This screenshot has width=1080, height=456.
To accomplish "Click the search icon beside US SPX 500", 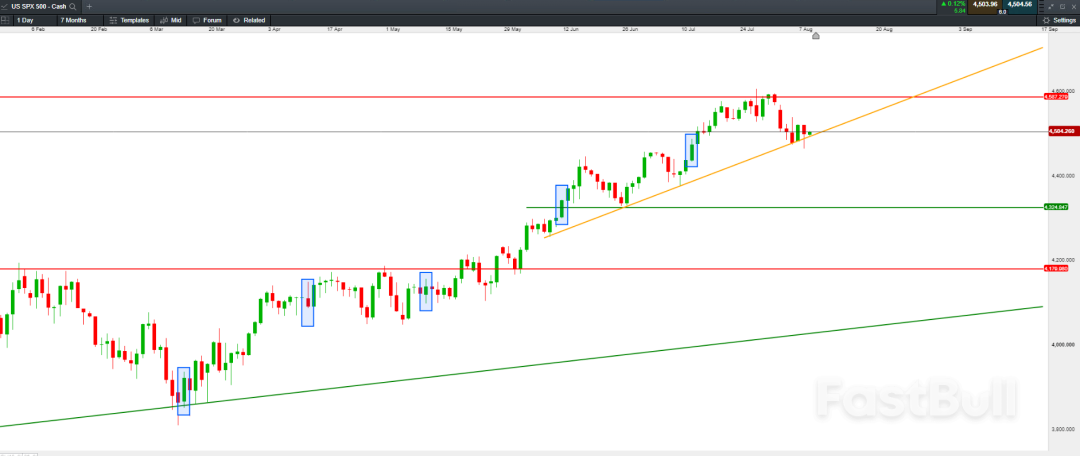I will 73,6.
